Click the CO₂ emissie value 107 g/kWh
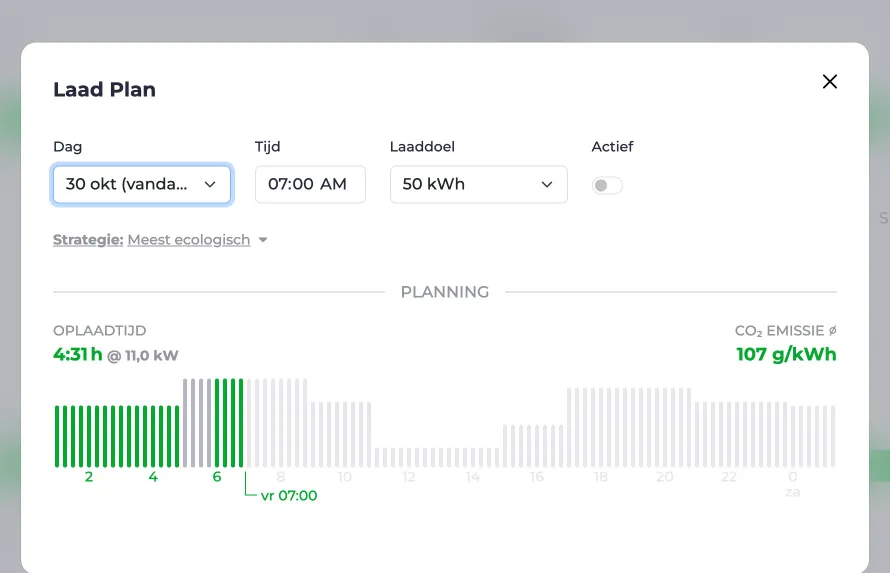 (786, 354)
